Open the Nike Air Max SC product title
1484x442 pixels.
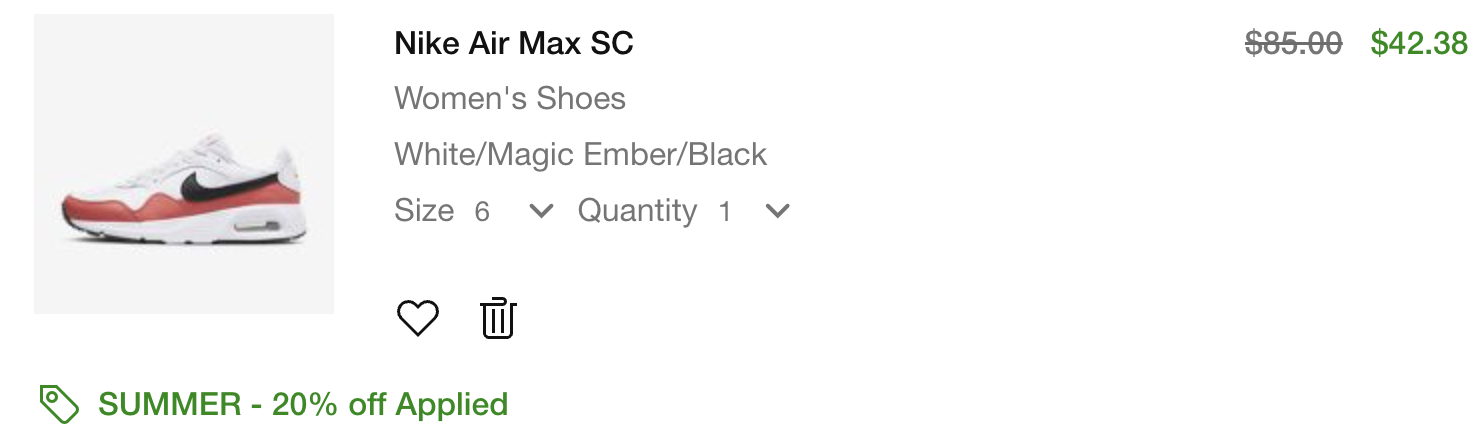[514, 43]
